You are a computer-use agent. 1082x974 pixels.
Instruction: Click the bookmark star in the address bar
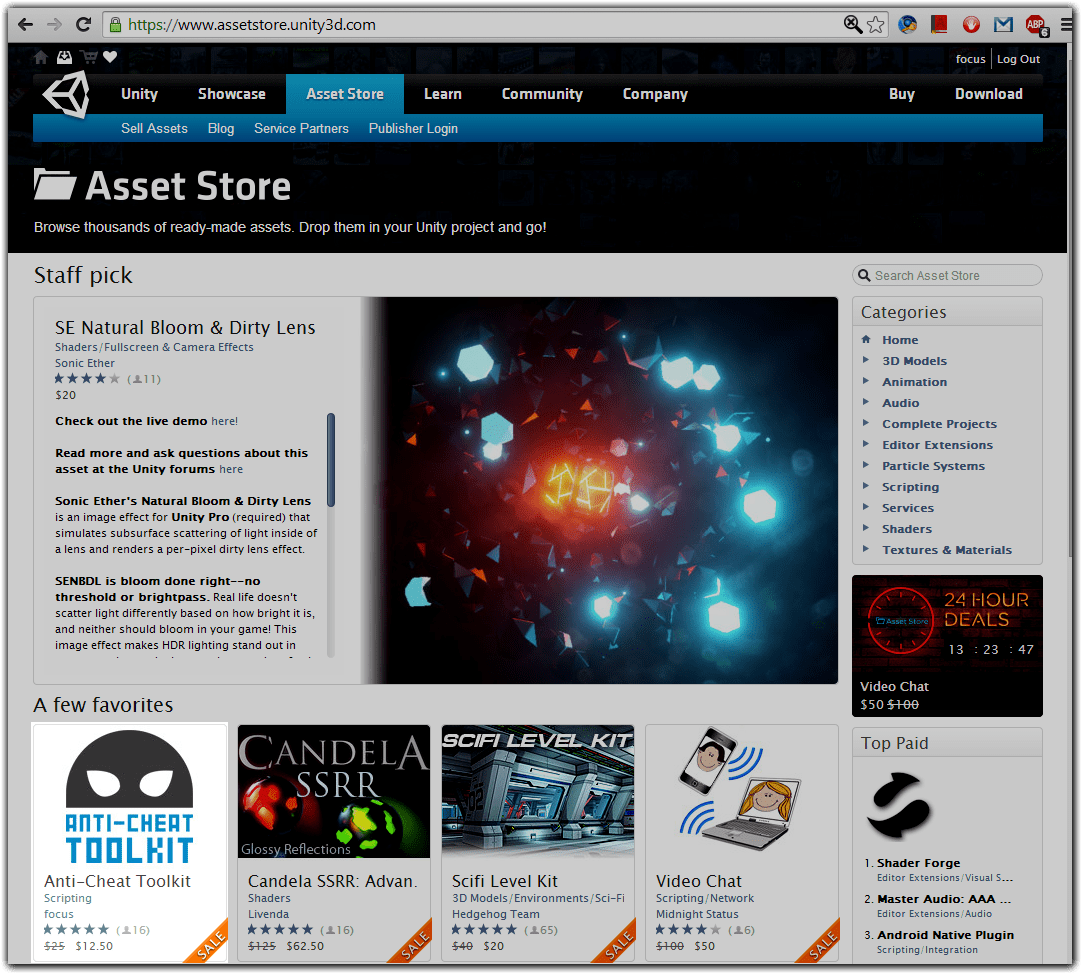click(x=876, y=24)
